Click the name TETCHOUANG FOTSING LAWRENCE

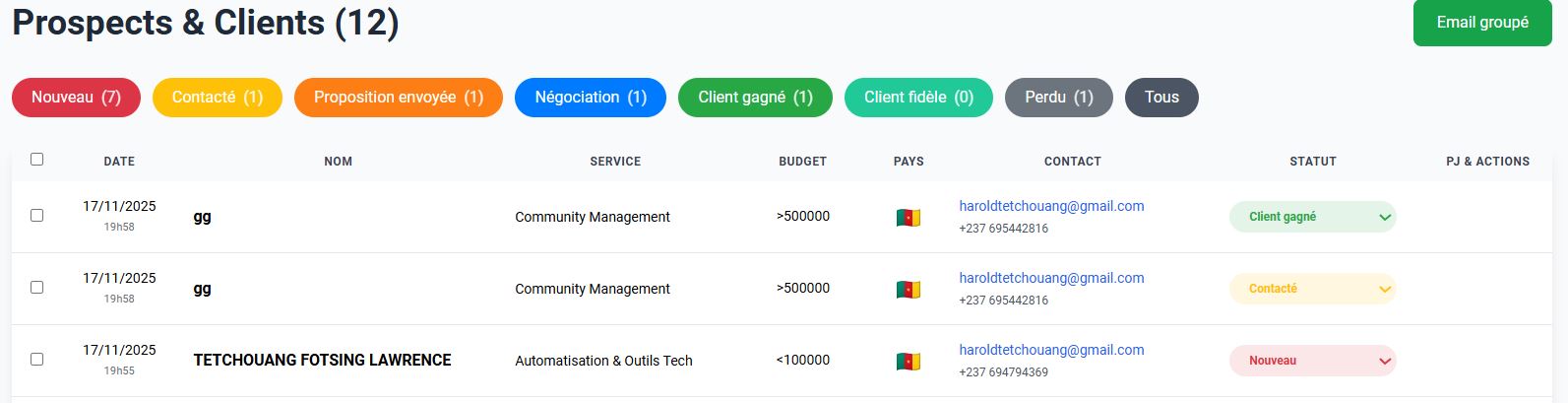coord(322,361)
